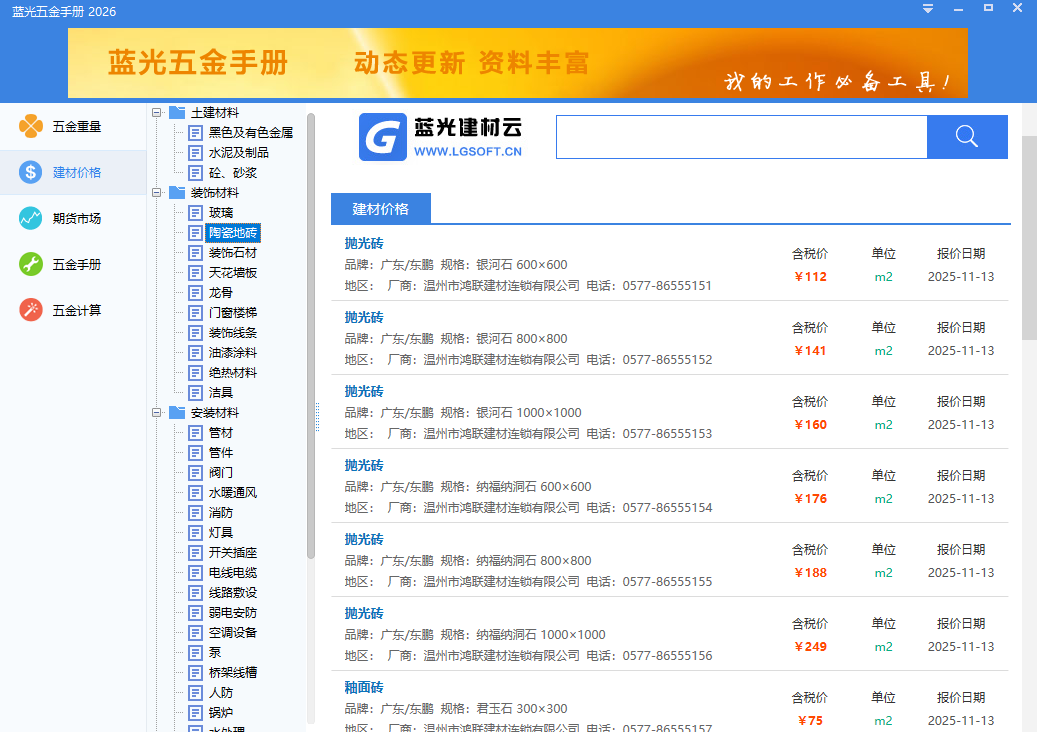Image resolution: width=1037 pixels, height=732 pixels.
Task: Open 电线电缆 category in the tree
Action: click(232, 573)
